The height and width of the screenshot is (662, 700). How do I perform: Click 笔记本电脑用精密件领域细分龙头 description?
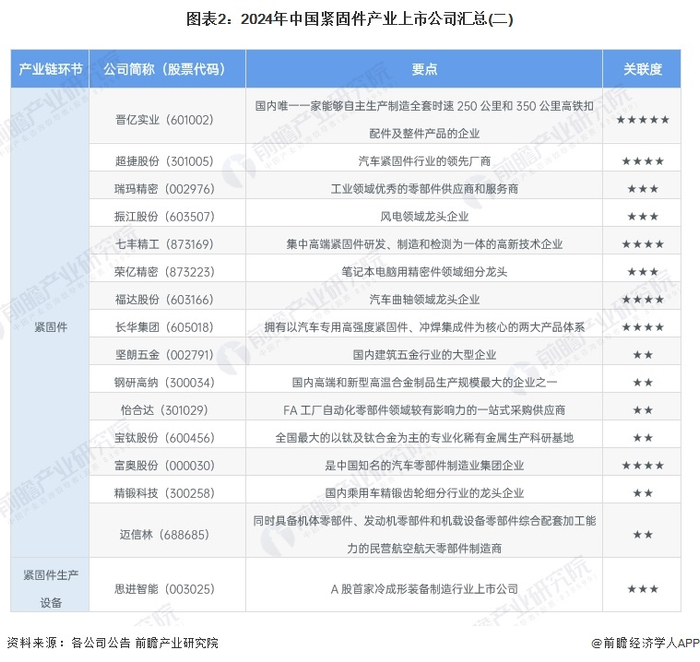424,272
